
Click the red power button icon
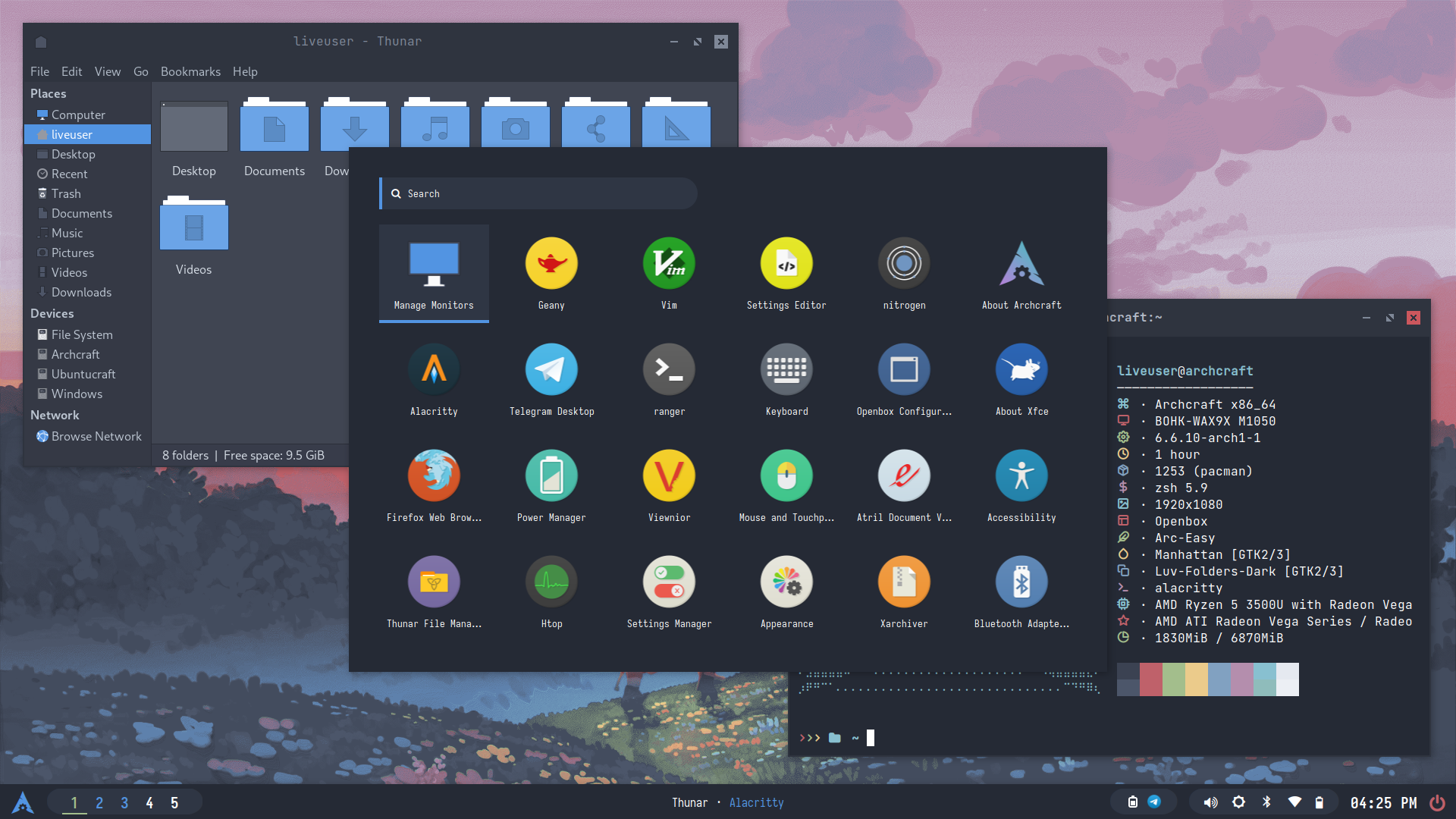click(1436, 803)
